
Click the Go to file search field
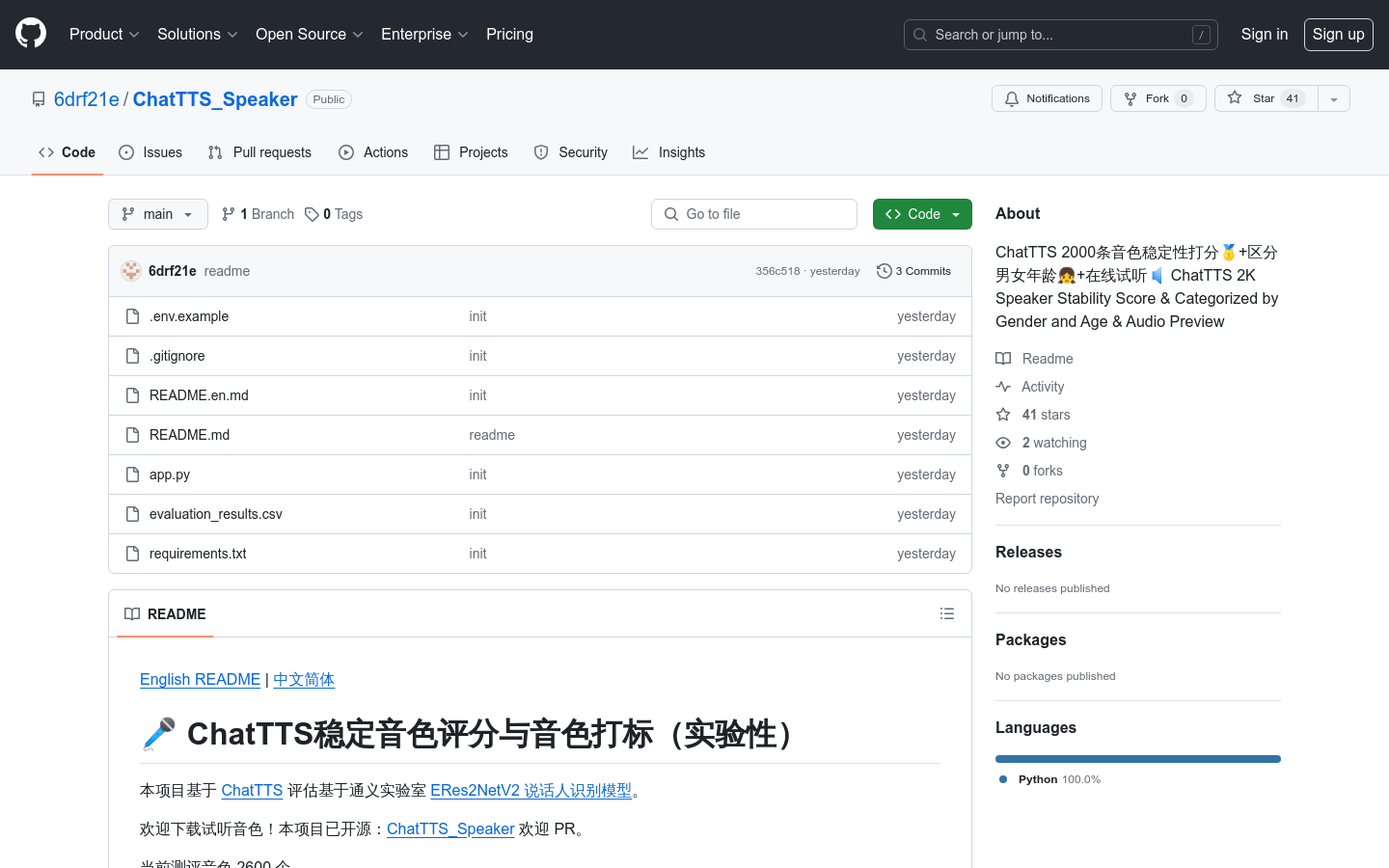754,214
